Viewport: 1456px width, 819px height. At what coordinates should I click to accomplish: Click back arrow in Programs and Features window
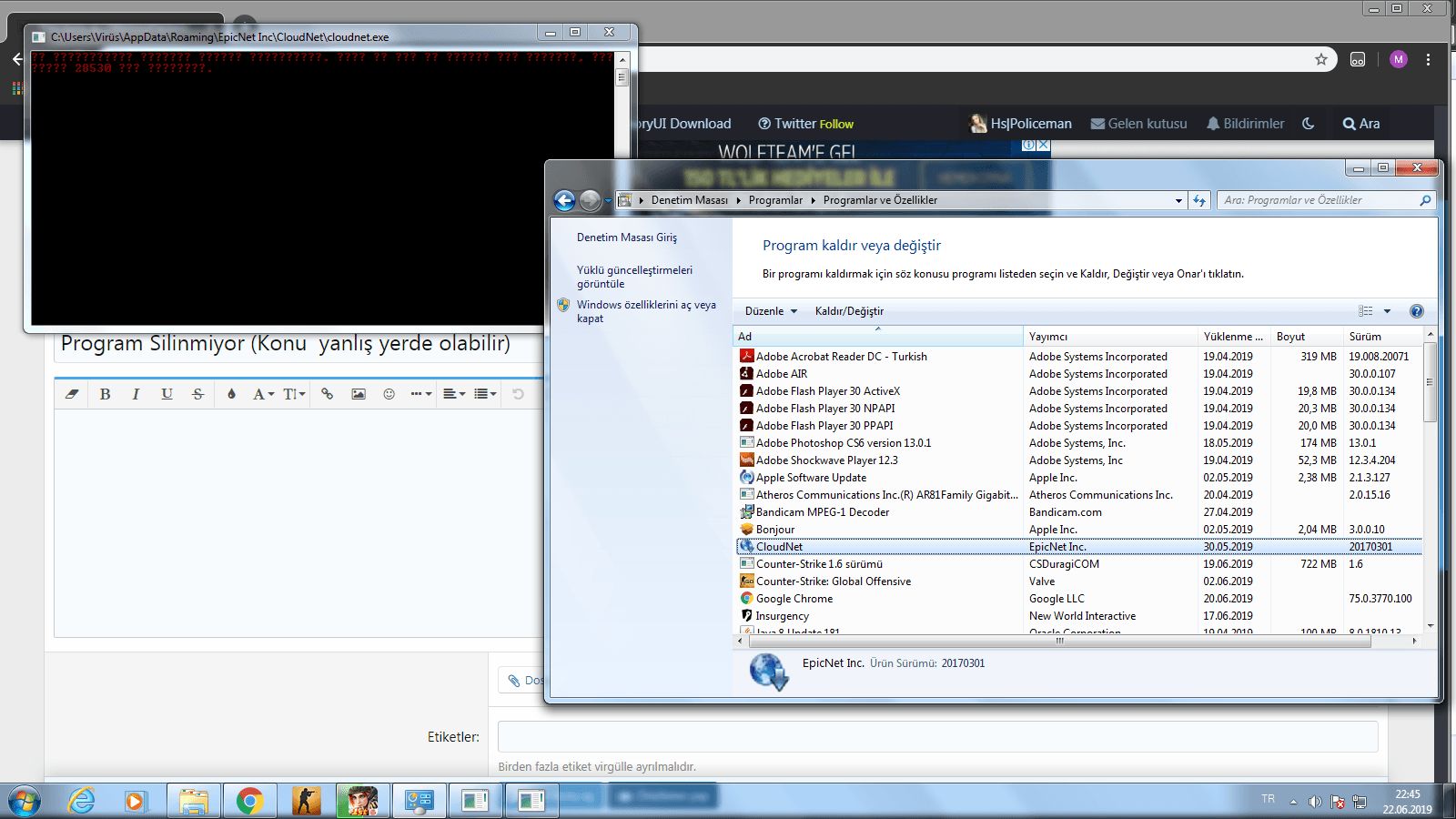pyautogui.click(x=564, y=200)
